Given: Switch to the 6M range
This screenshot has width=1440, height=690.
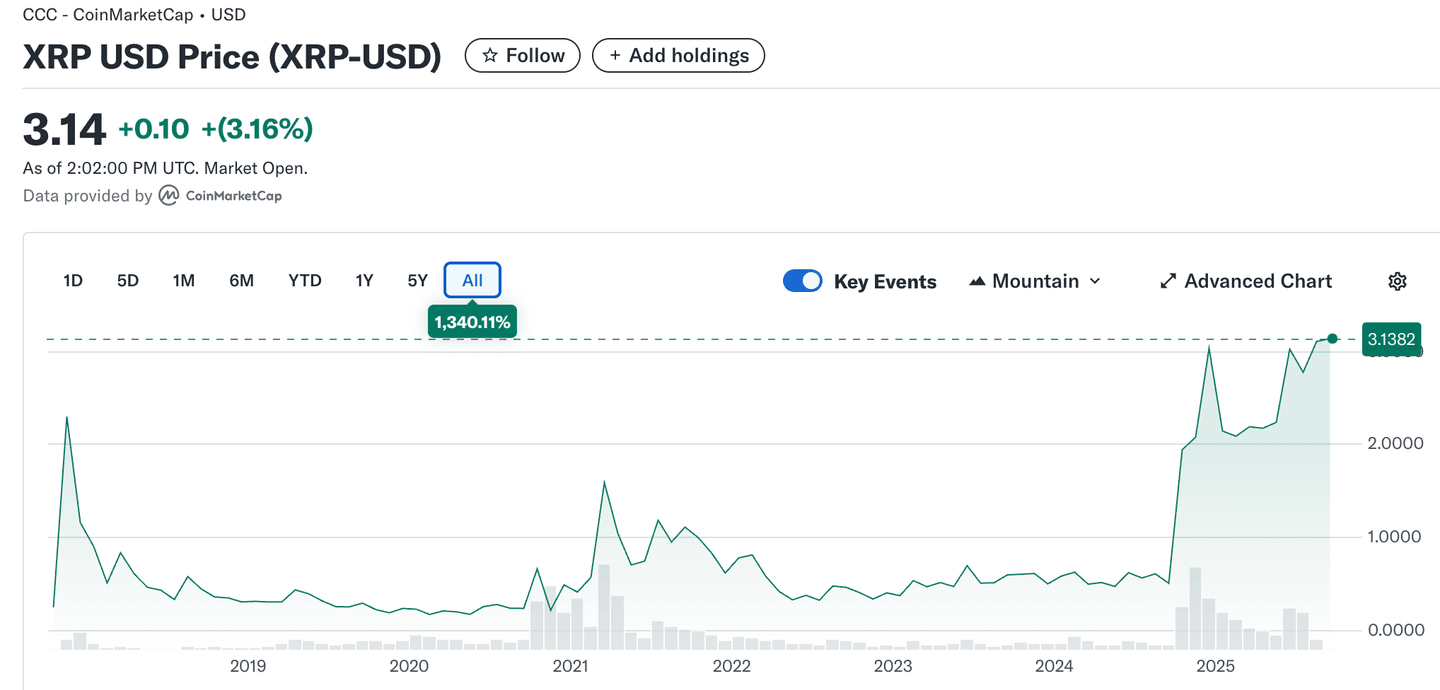Looking at the screenshot, I should 241,281.
